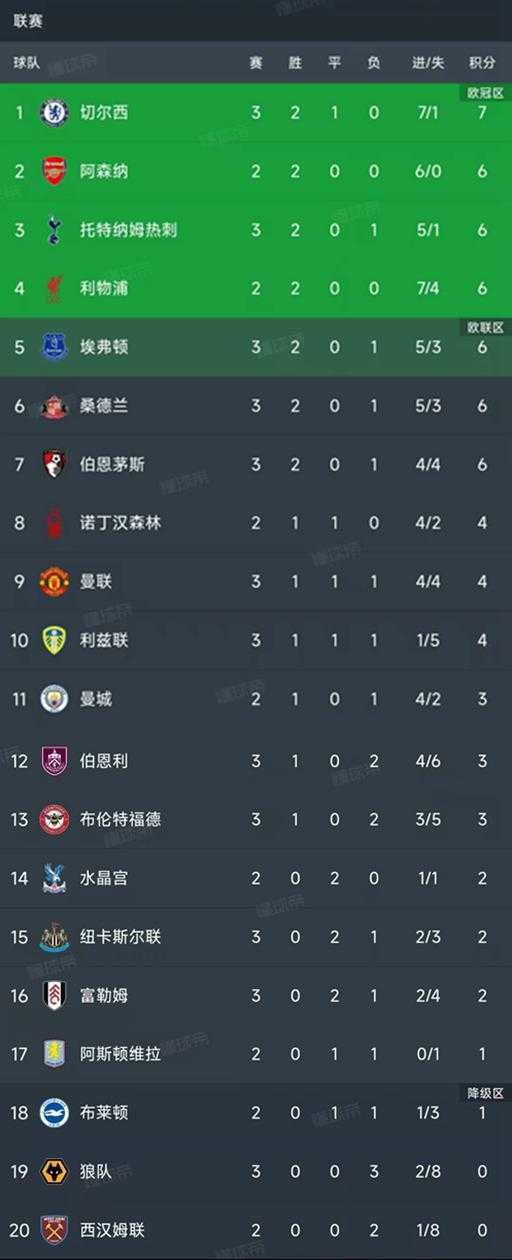Click the 布伦特福德 team row name

120,819
